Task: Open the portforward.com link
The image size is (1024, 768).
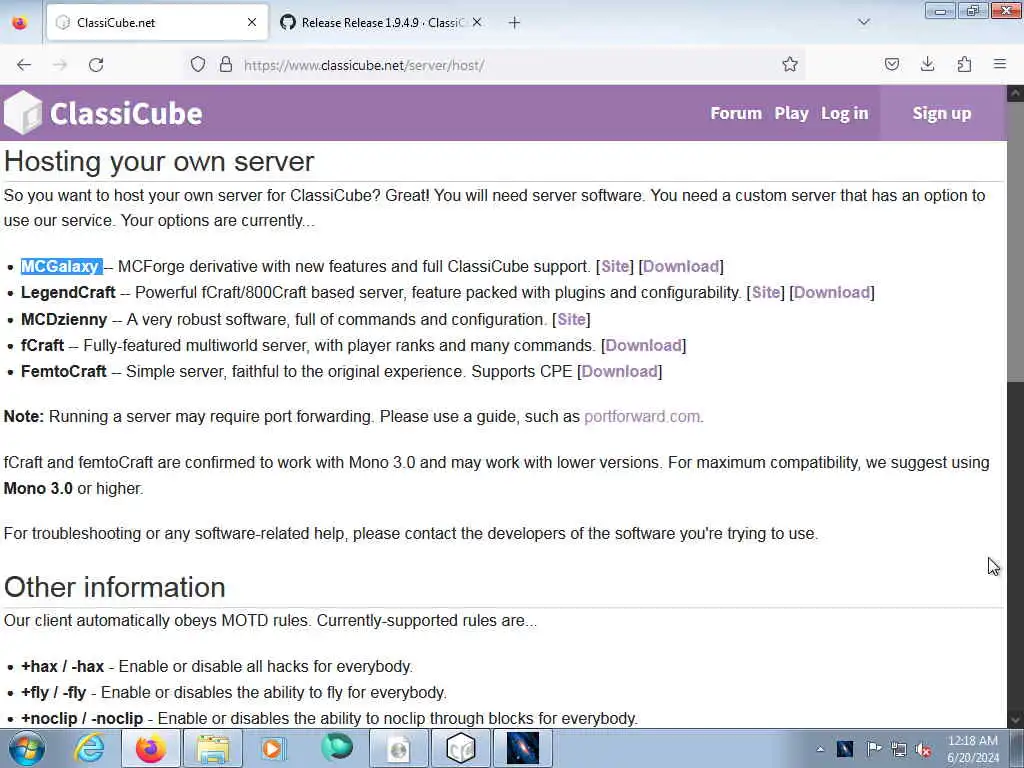Action: (642, 417)
